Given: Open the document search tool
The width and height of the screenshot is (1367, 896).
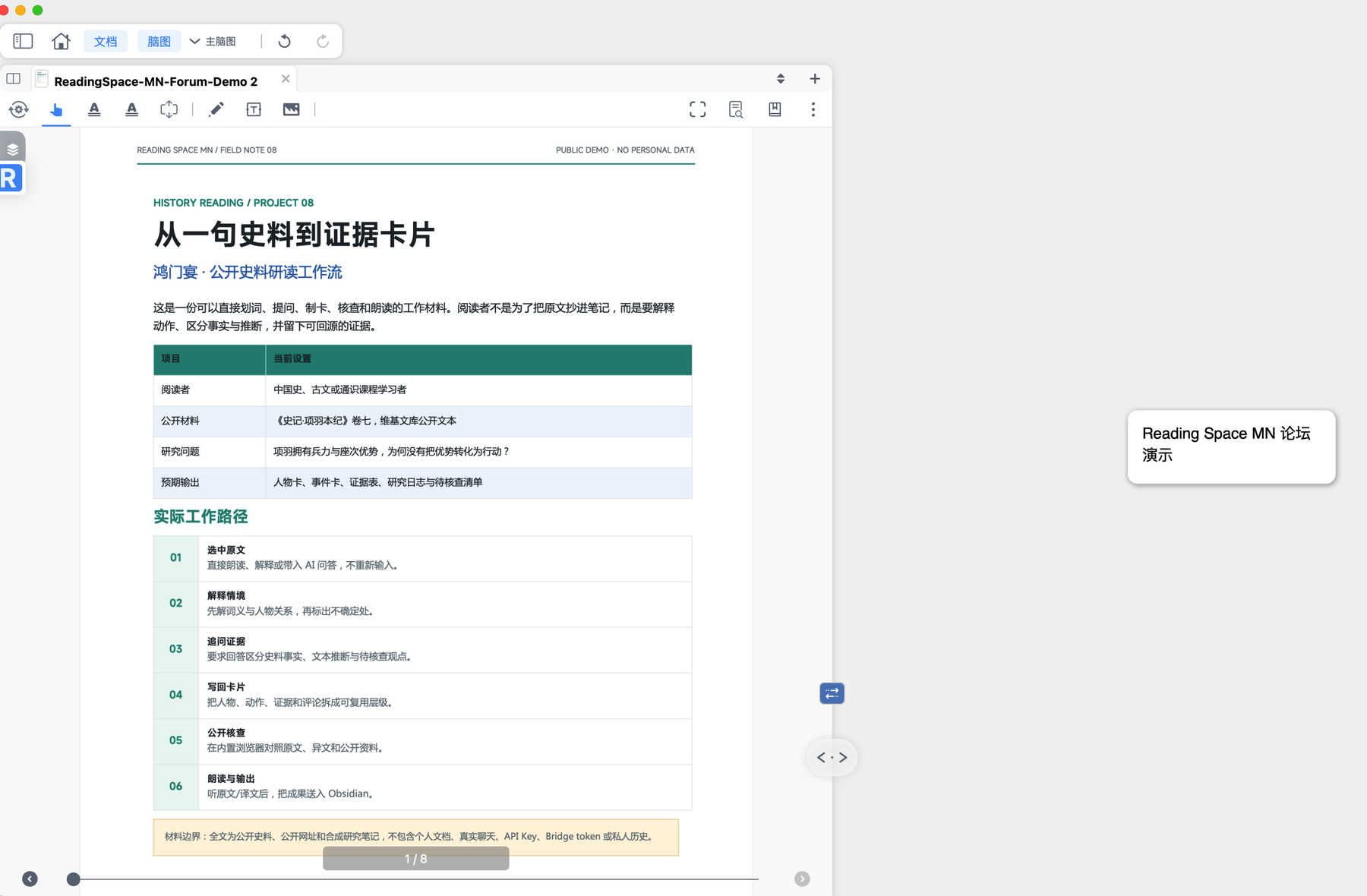Looking at the screenshot, I should [x=736, y=110].
